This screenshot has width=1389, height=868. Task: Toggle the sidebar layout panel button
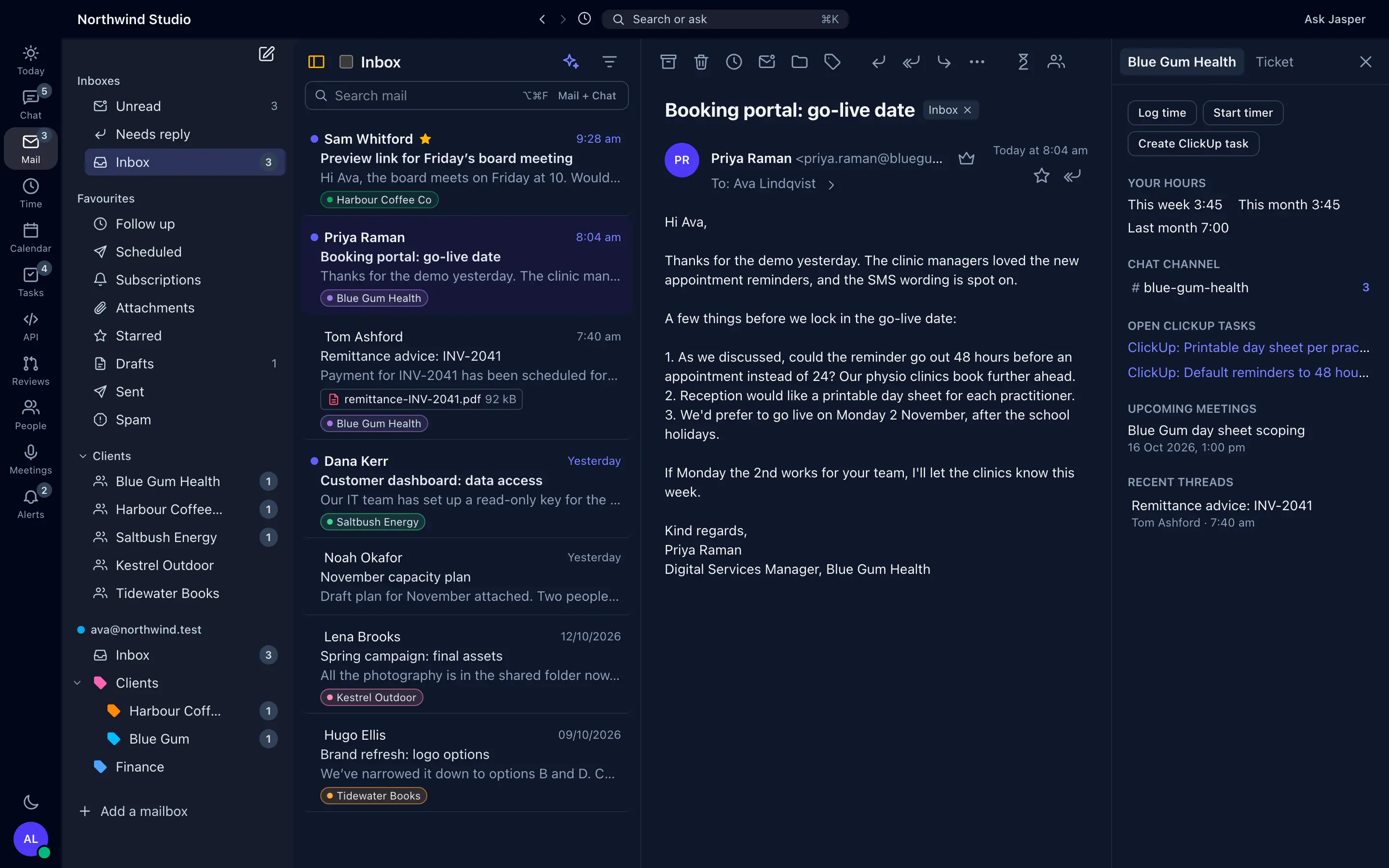point(316,61)
